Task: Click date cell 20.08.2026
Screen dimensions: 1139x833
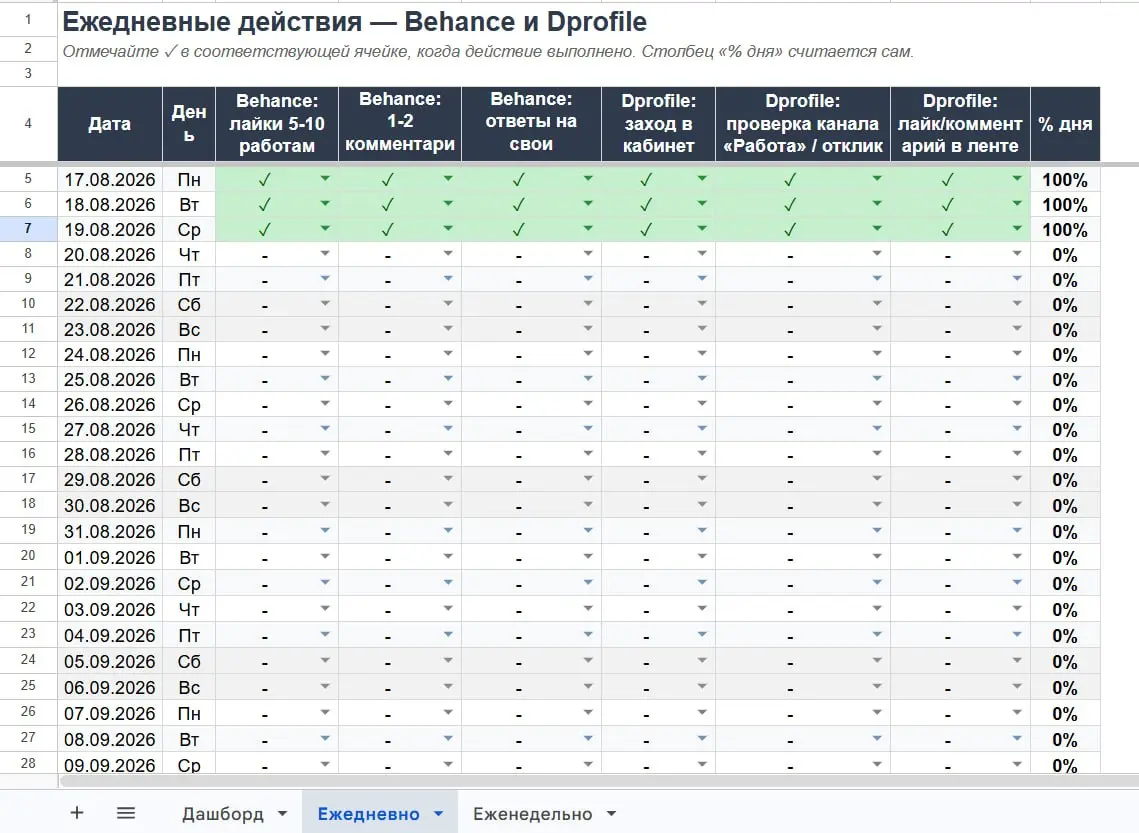Action: tap(110, 254)
